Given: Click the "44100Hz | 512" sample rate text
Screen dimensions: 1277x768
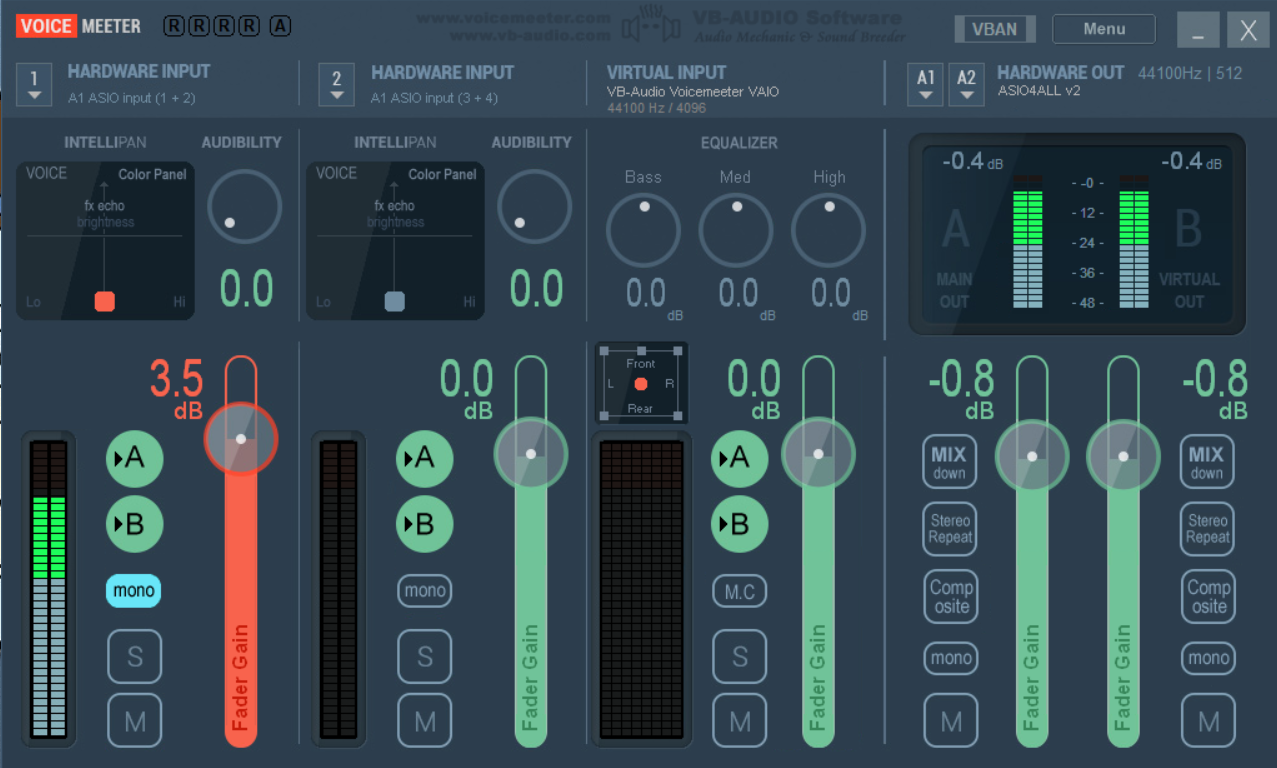Looking at the screenshot, I should (1190, 73).
